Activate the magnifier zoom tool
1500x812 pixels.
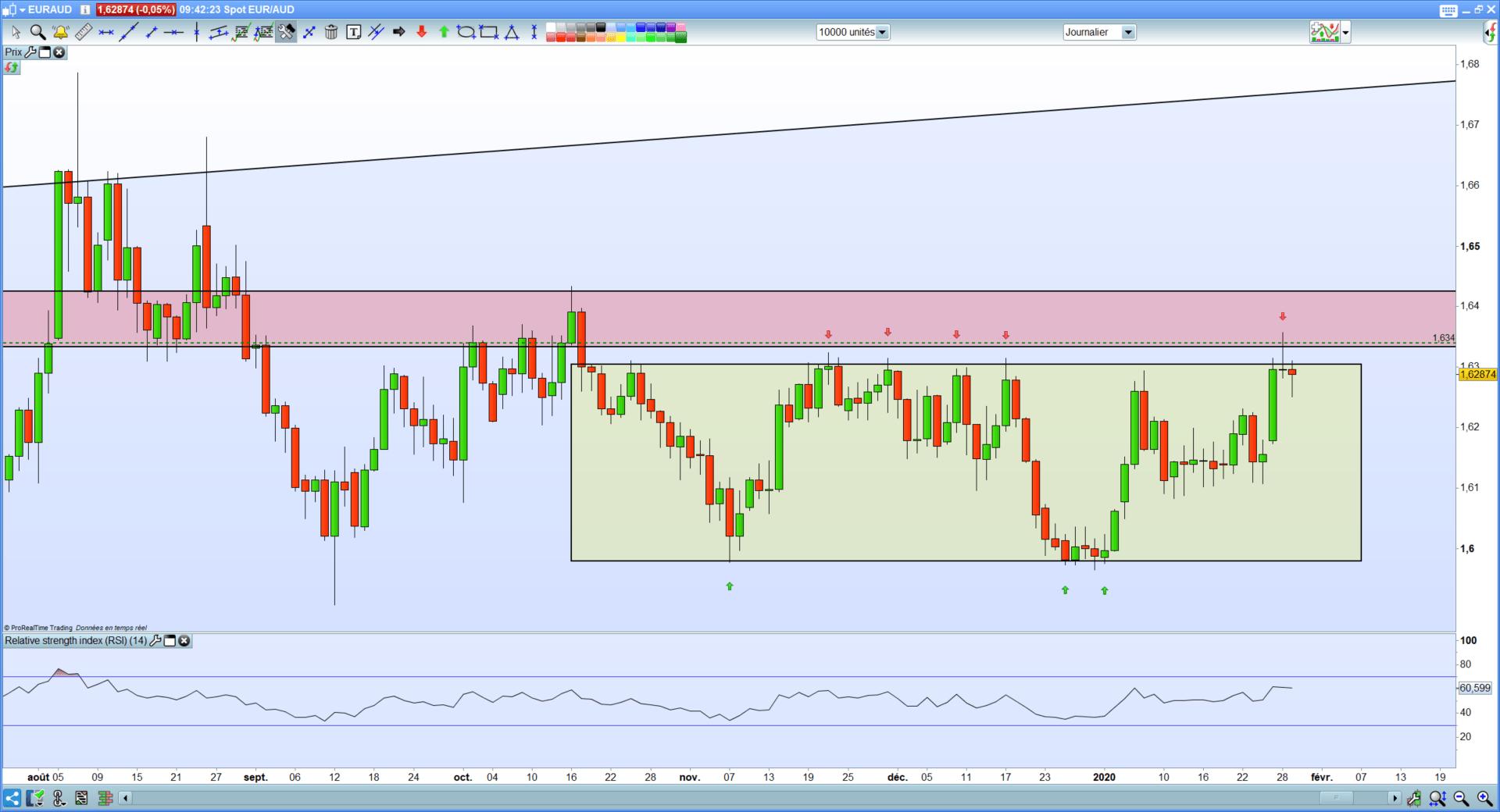click(x=37, y=32)
